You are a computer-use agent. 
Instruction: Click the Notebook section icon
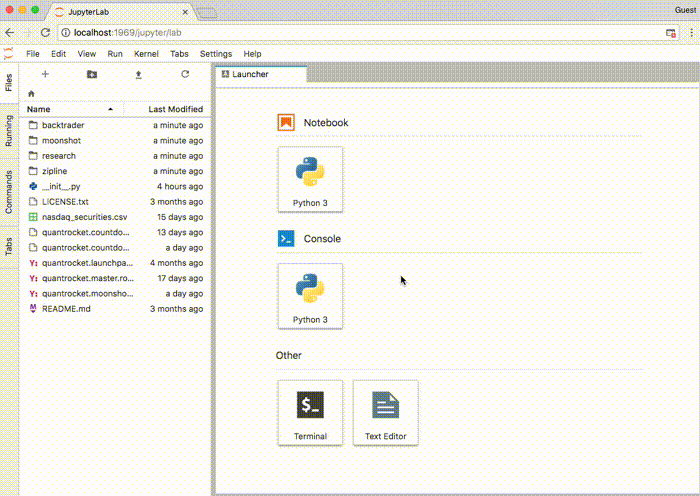click(286, 122)
